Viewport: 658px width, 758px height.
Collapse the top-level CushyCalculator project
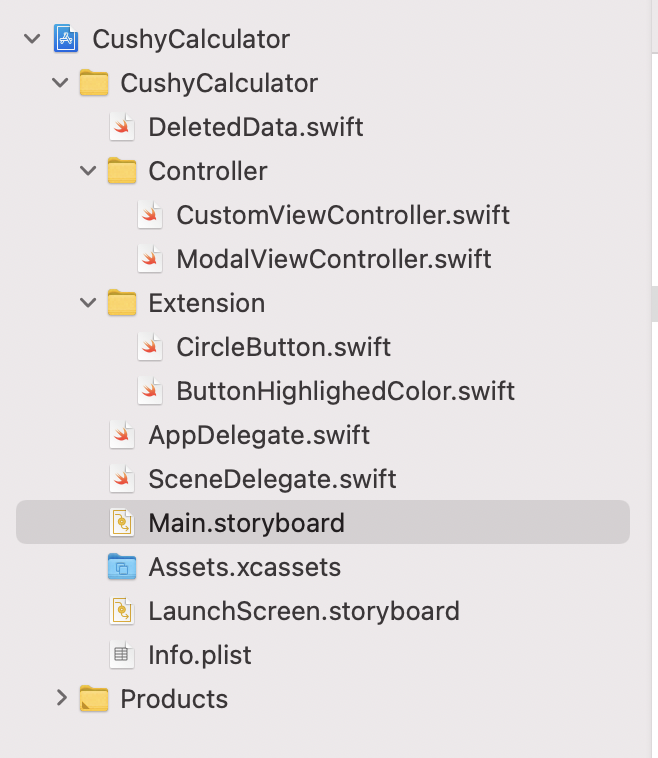click(32, 39)
